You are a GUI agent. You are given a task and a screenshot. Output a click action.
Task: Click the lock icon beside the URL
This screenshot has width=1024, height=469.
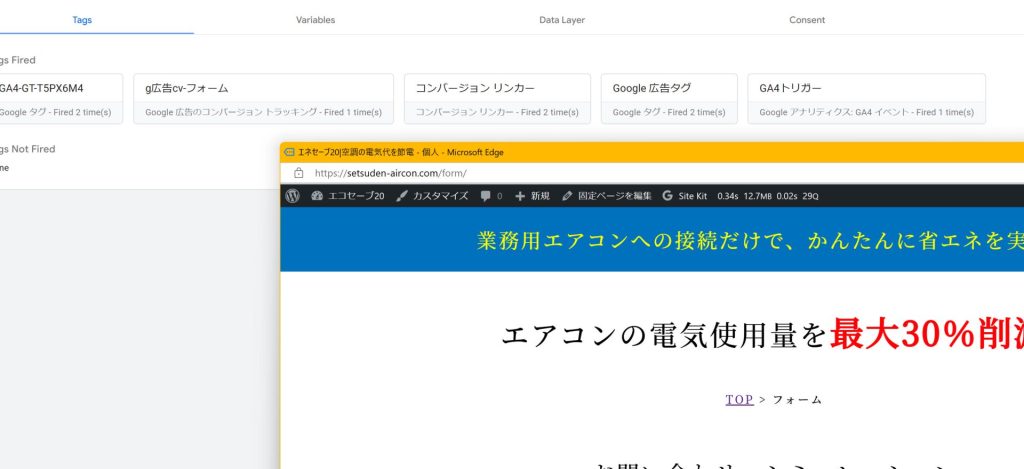click(x=298, y=173)
